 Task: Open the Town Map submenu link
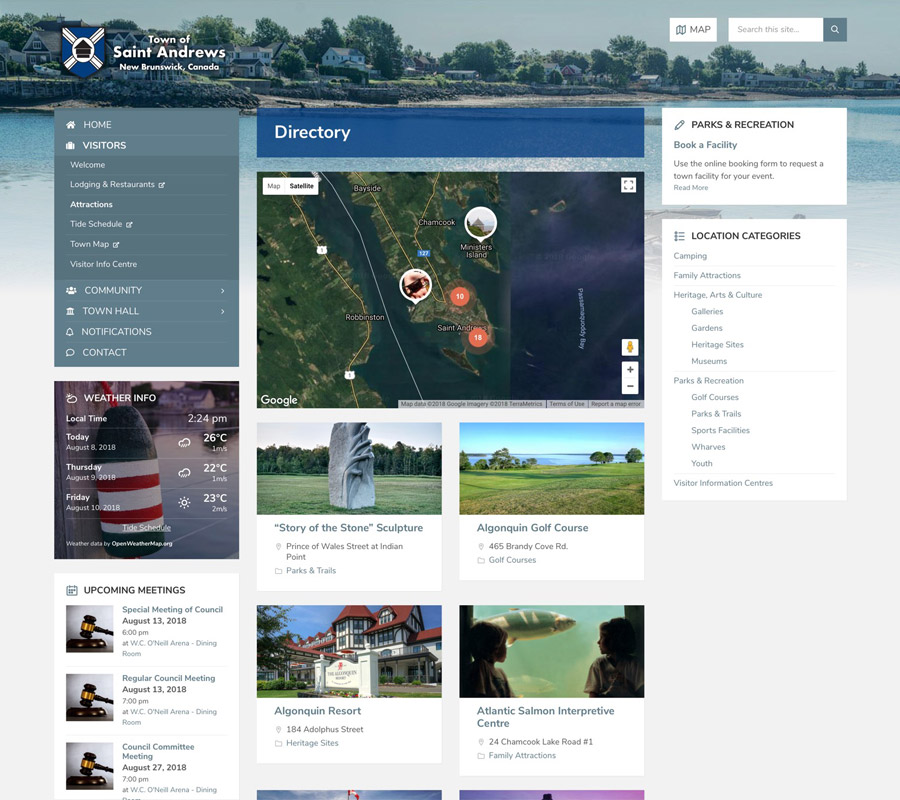coord(94,244)
